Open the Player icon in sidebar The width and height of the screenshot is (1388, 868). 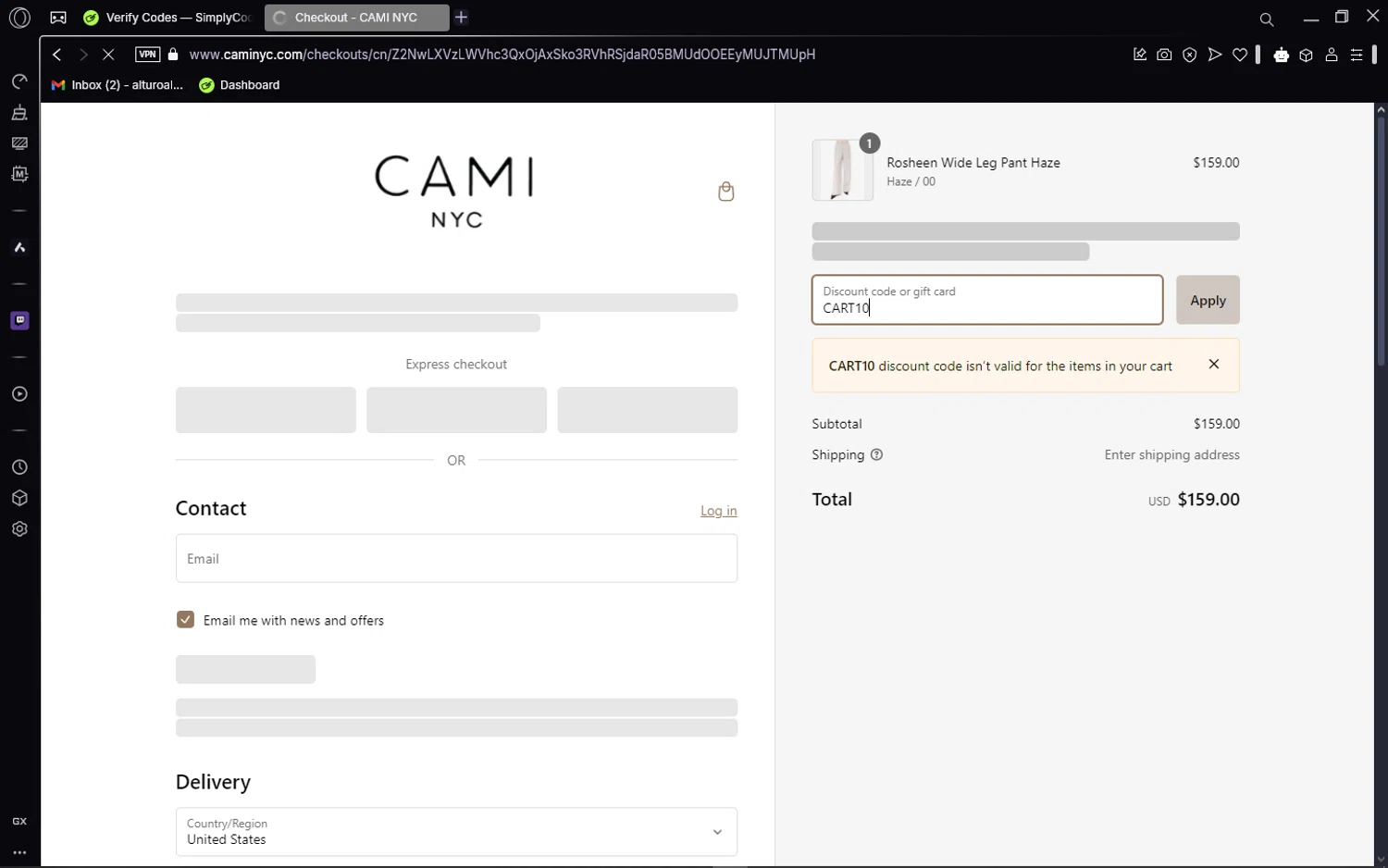pyautogui.click(x=19, y=394)
